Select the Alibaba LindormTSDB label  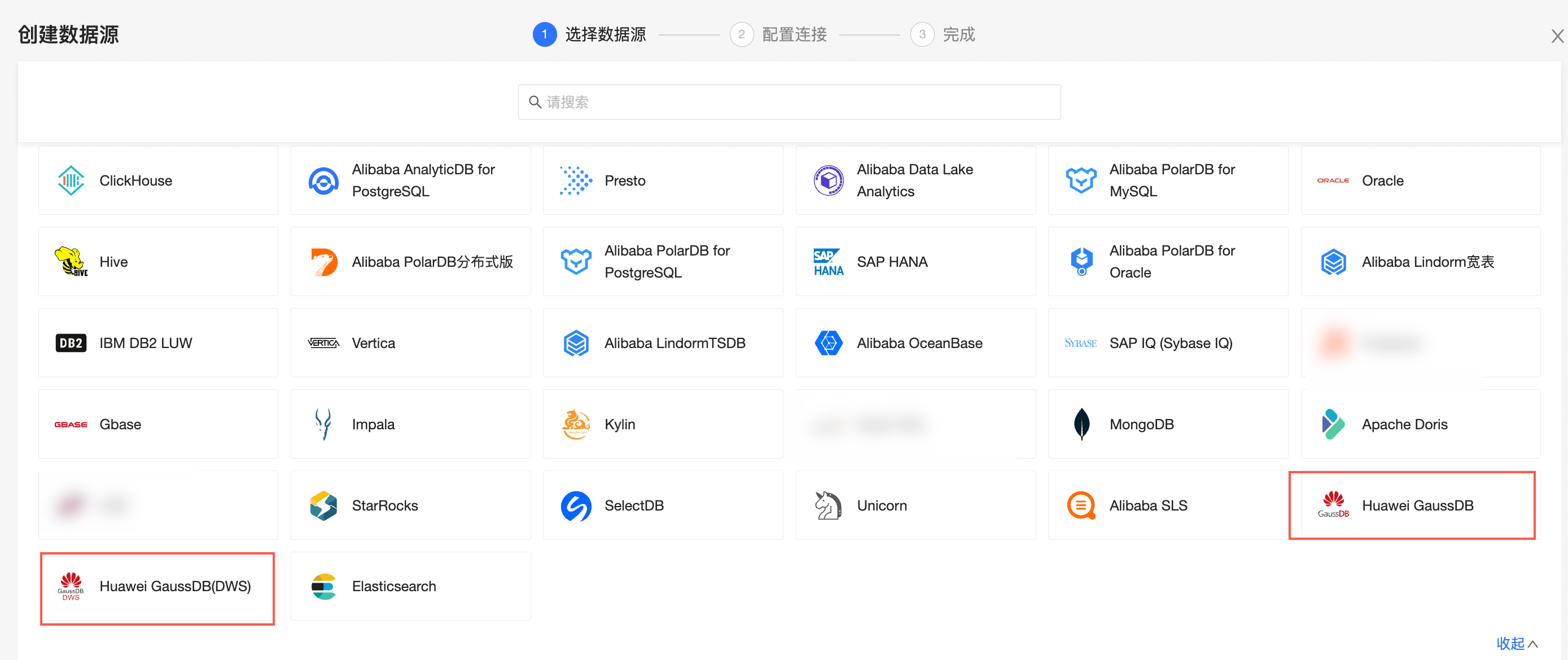674,343
